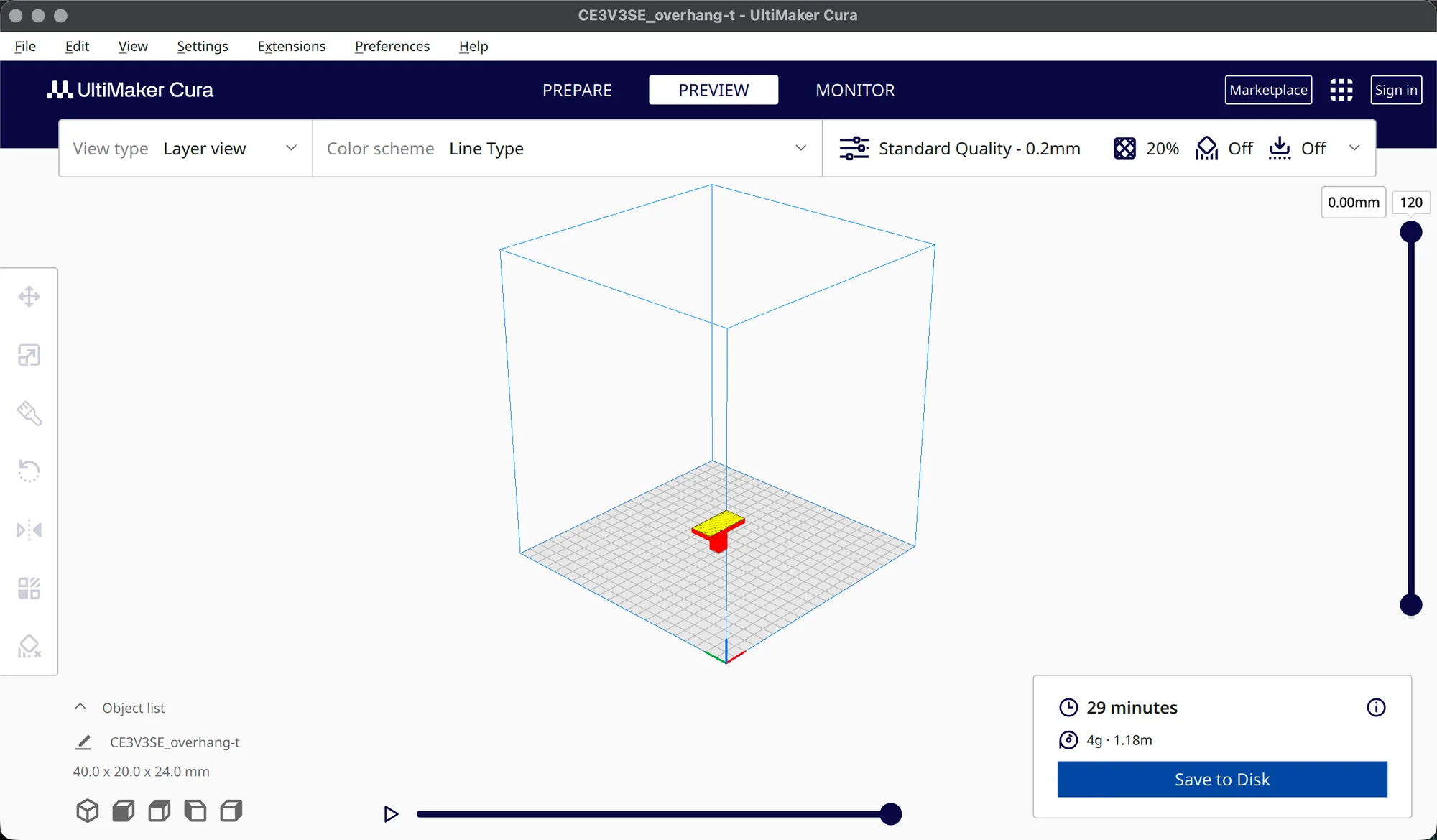Select CE3V3SE_overhang-t in object list
The height and width of the screenshot is (840, 1437).
(175, 742)
